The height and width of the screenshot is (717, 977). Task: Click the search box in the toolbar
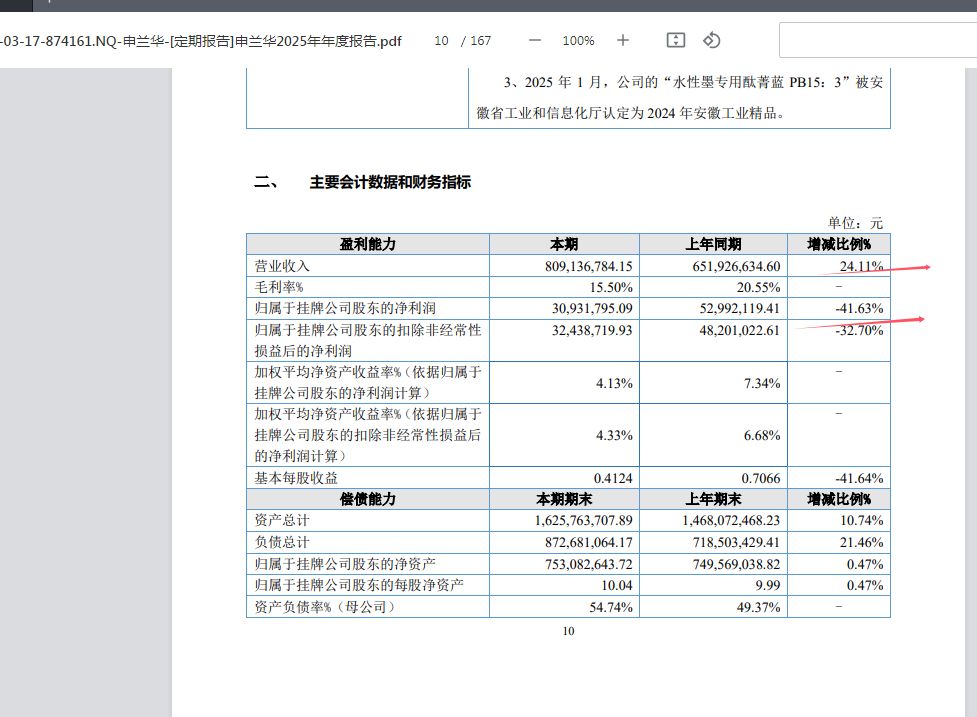tap(877, 40)
